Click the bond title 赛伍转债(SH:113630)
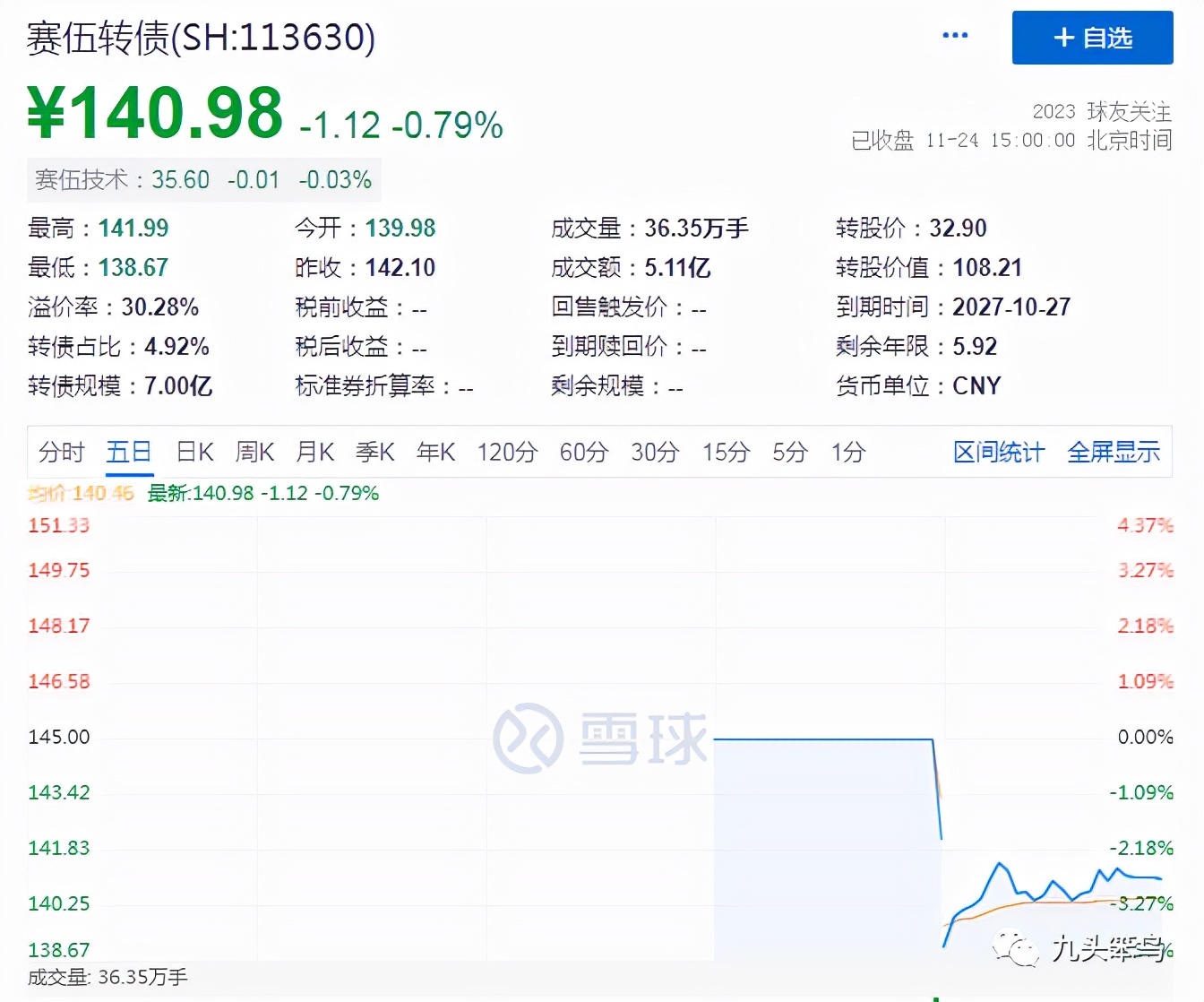 click(x=201, y=38)
